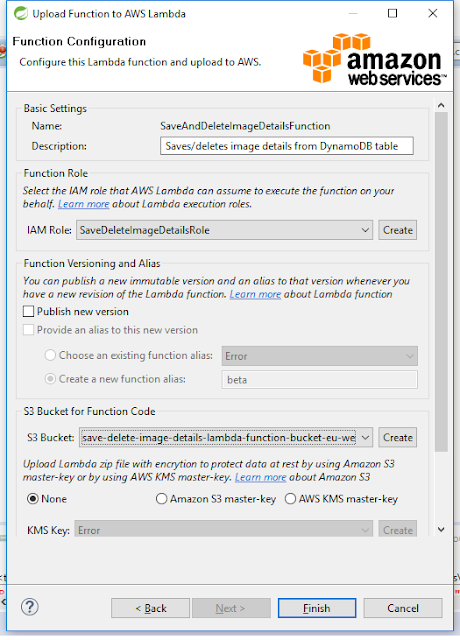Screen dimensions: 460x640
Task: Select Create a new function alias radio
Action: [50, 379]
